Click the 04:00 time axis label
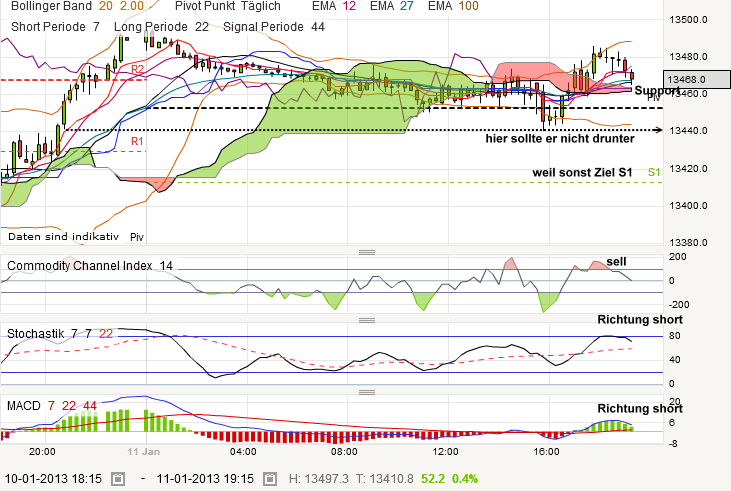 coord(243,451)
